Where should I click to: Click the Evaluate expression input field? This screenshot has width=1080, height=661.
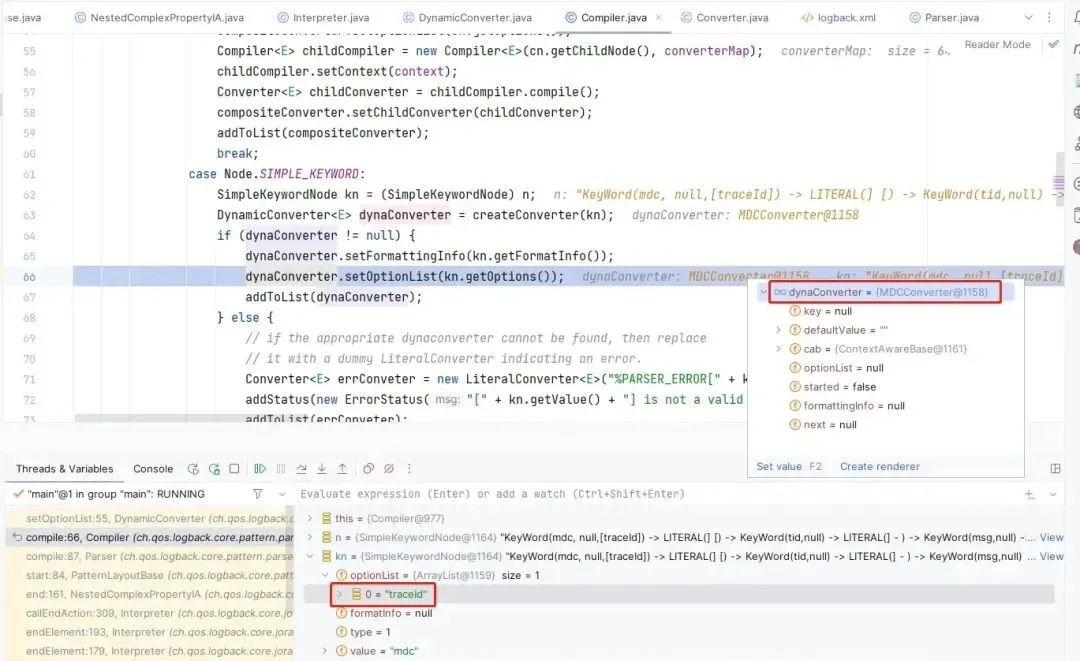[x=658, y=494]
